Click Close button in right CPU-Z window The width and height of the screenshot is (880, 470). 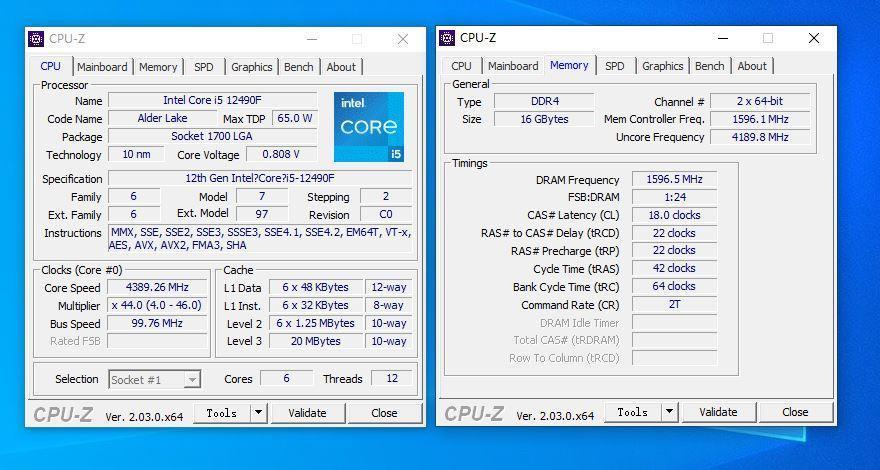coord(795,412)
